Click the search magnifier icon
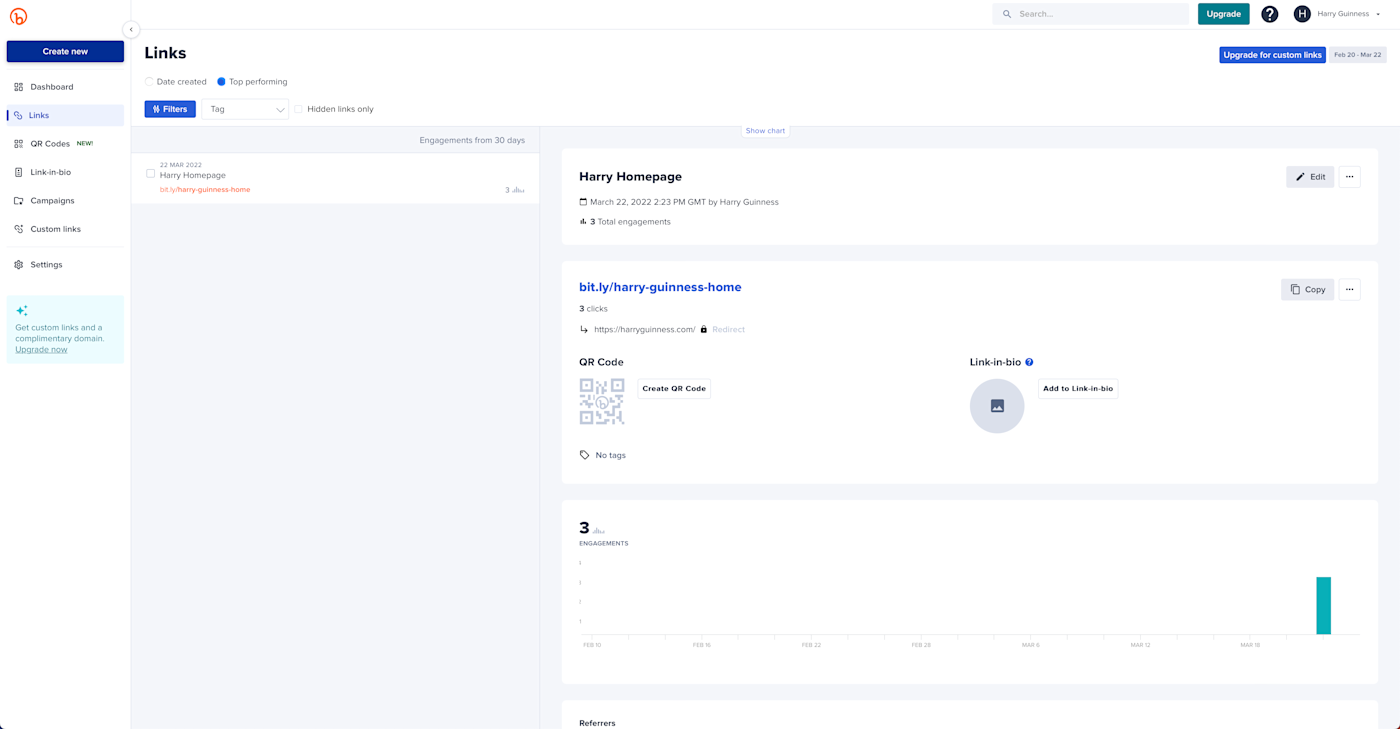Image resolution: width=1400 pixels, height=729 pixels. [1007, 14]
